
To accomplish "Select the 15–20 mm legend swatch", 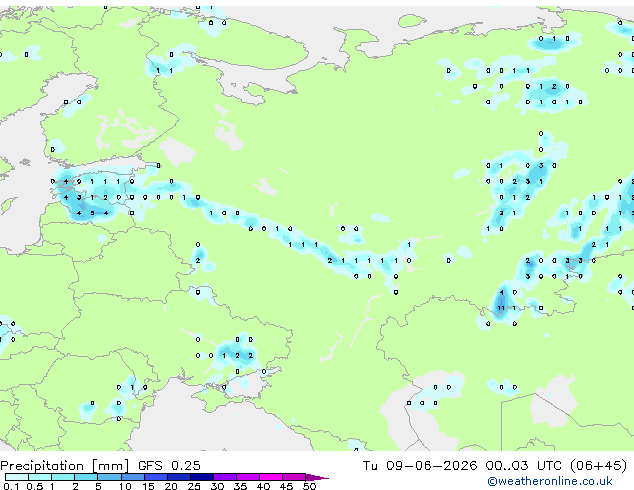I will click(155, 477).
